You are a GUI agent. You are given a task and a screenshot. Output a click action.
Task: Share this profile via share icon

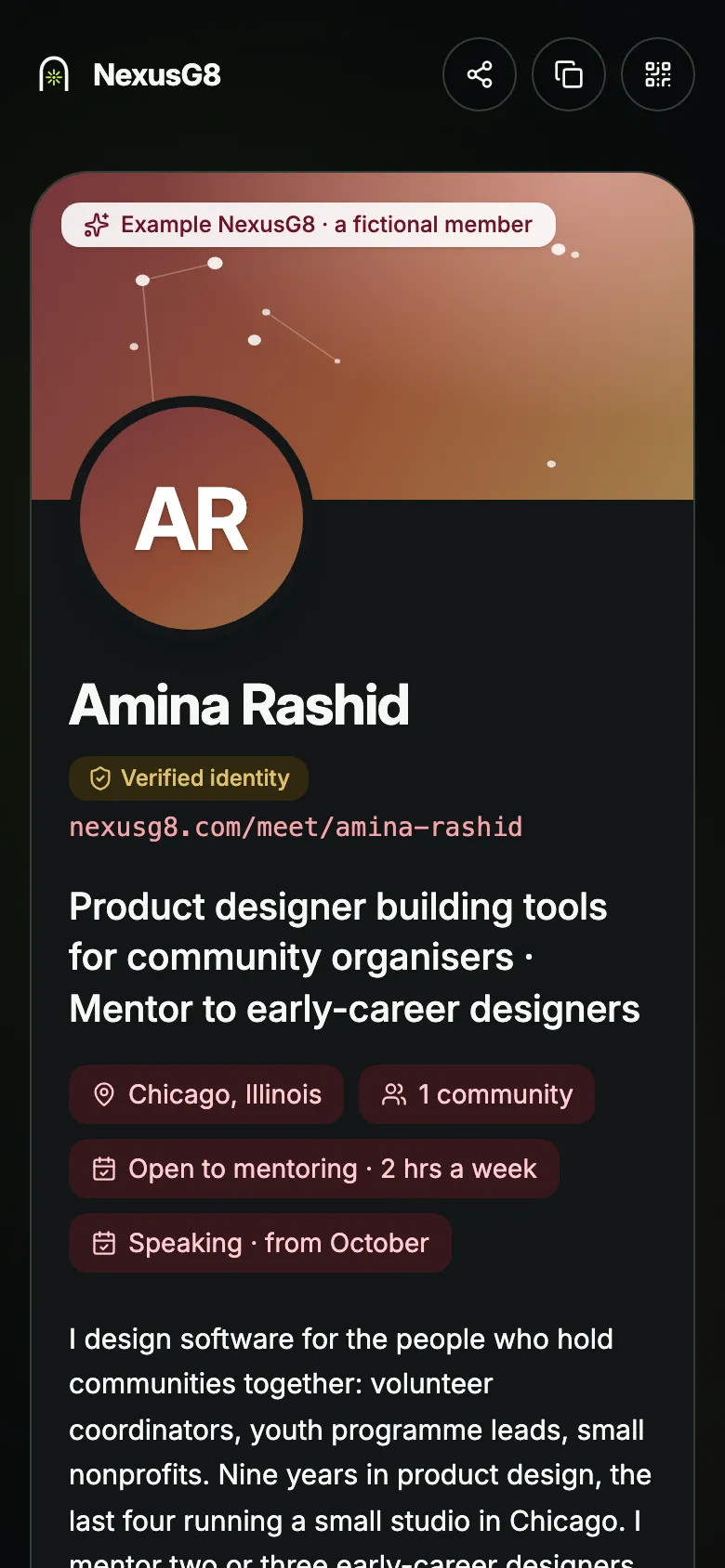[x=480, y=74]
